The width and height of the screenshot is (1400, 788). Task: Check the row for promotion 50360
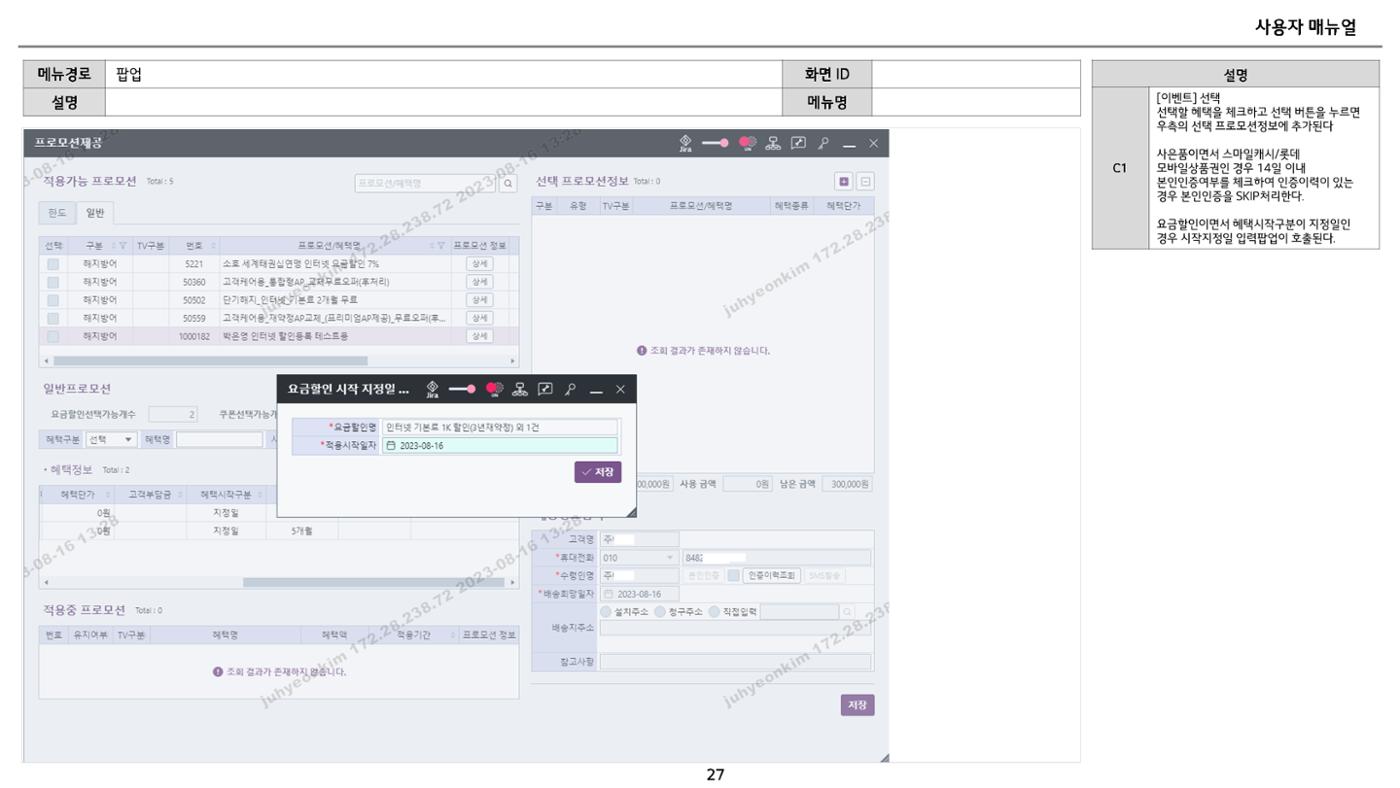(52, 282)
